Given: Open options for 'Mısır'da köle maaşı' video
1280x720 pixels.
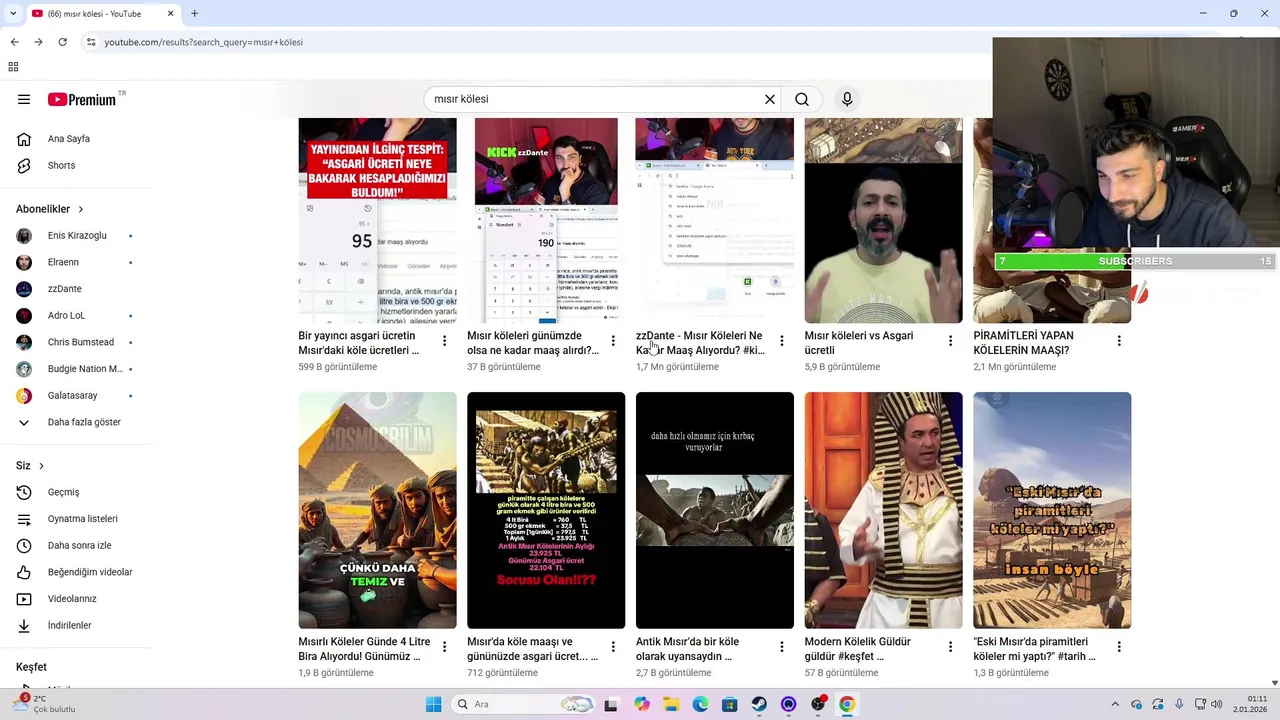Looking at the screenshot, I should pyautogui.click(x=613, y=647).
